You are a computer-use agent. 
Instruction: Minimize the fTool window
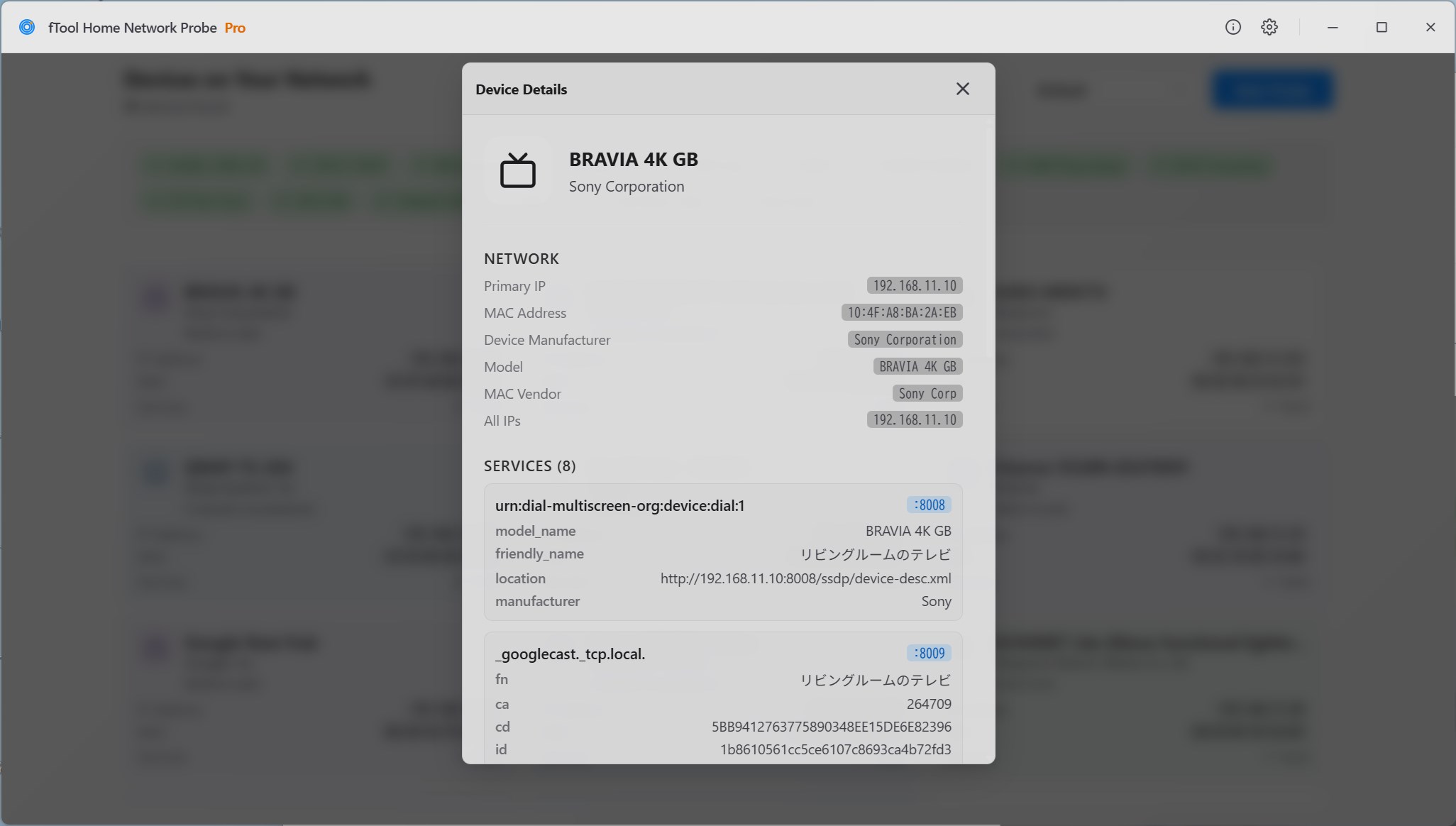1333,27
